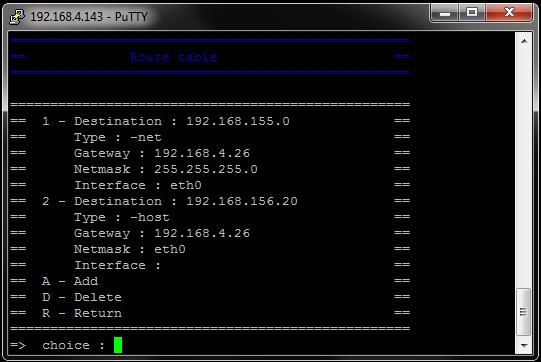This screenshot has height=362, width=541.
Task: Click the A - Add menu option
Action: 70,281
